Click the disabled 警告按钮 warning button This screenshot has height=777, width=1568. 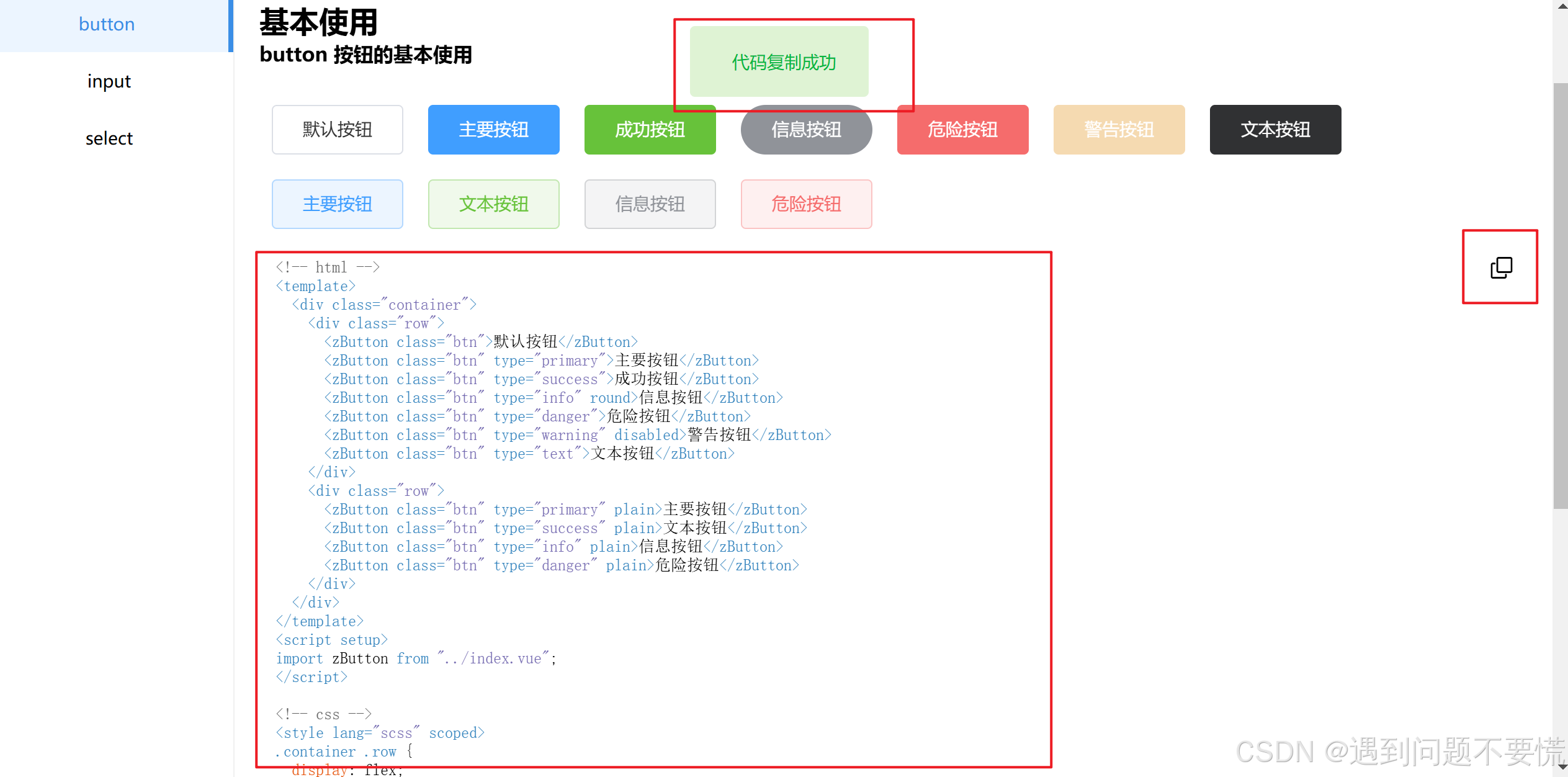pyautogui.click(x=1119, y=130)
